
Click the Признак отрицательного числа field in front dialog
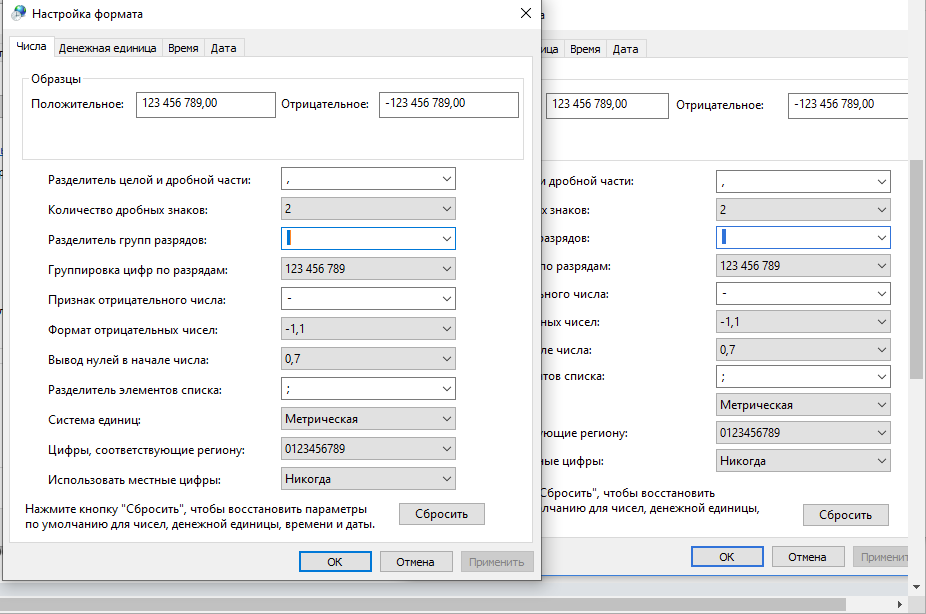[x=360, y=299]
